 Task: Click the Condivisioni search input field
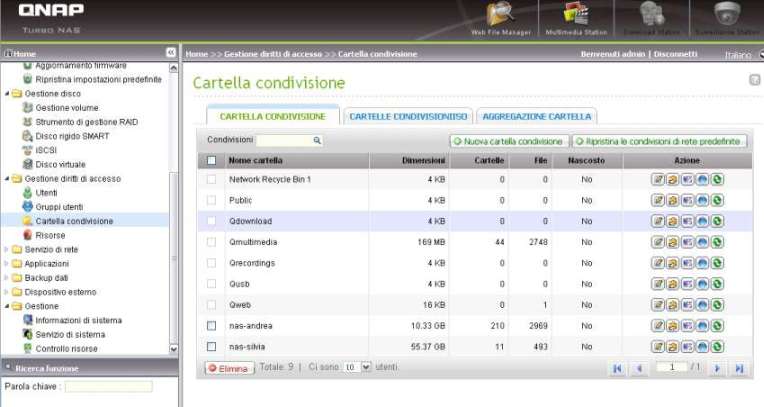pos(288,141)
